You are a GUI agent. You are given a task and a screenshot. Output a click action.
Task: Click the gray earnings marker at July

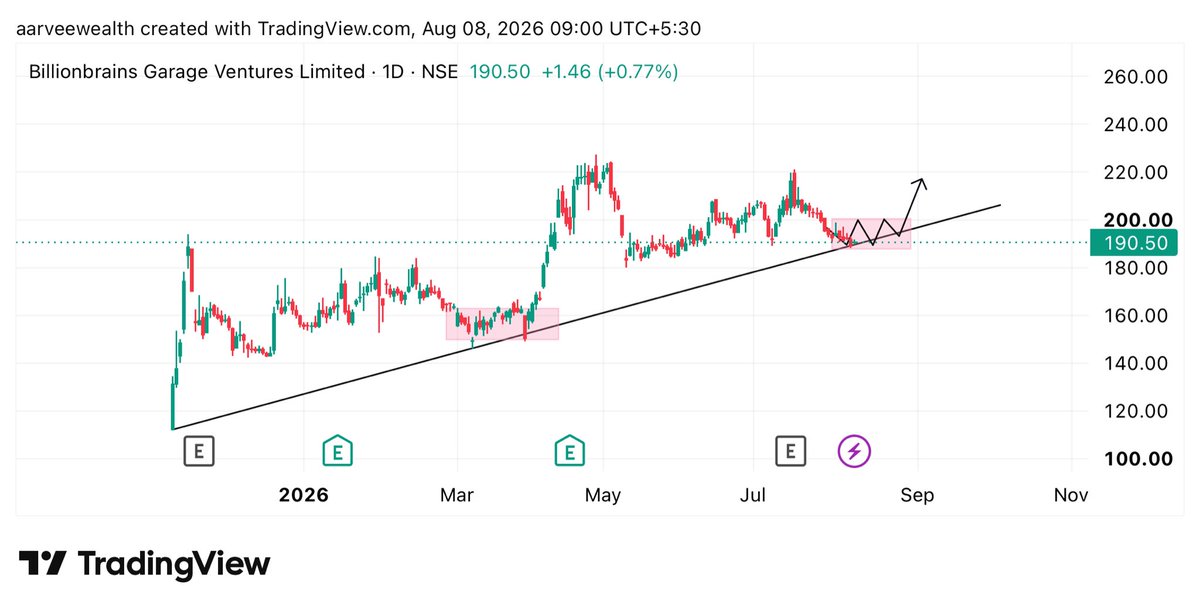pos(791,451)
